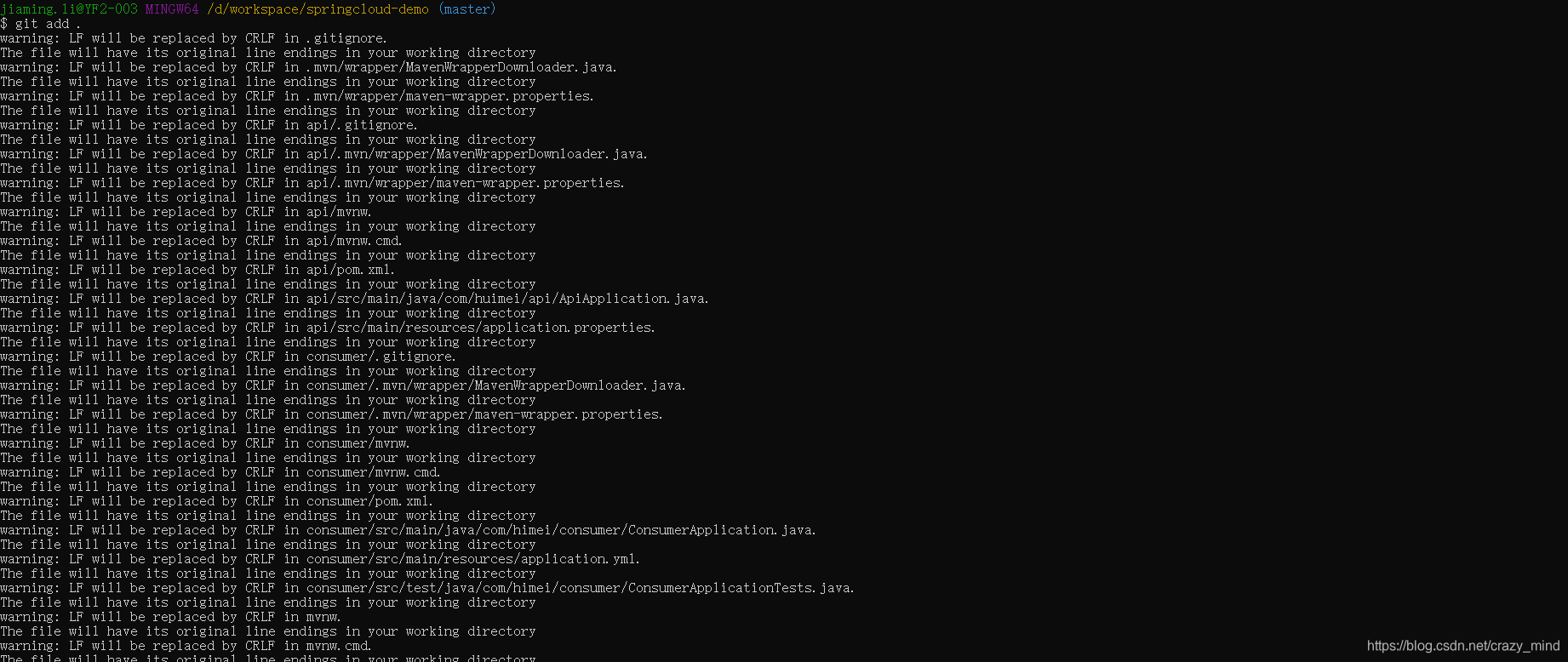Select the warning line for consumer/mvnw.cmd

click(220, 472)
